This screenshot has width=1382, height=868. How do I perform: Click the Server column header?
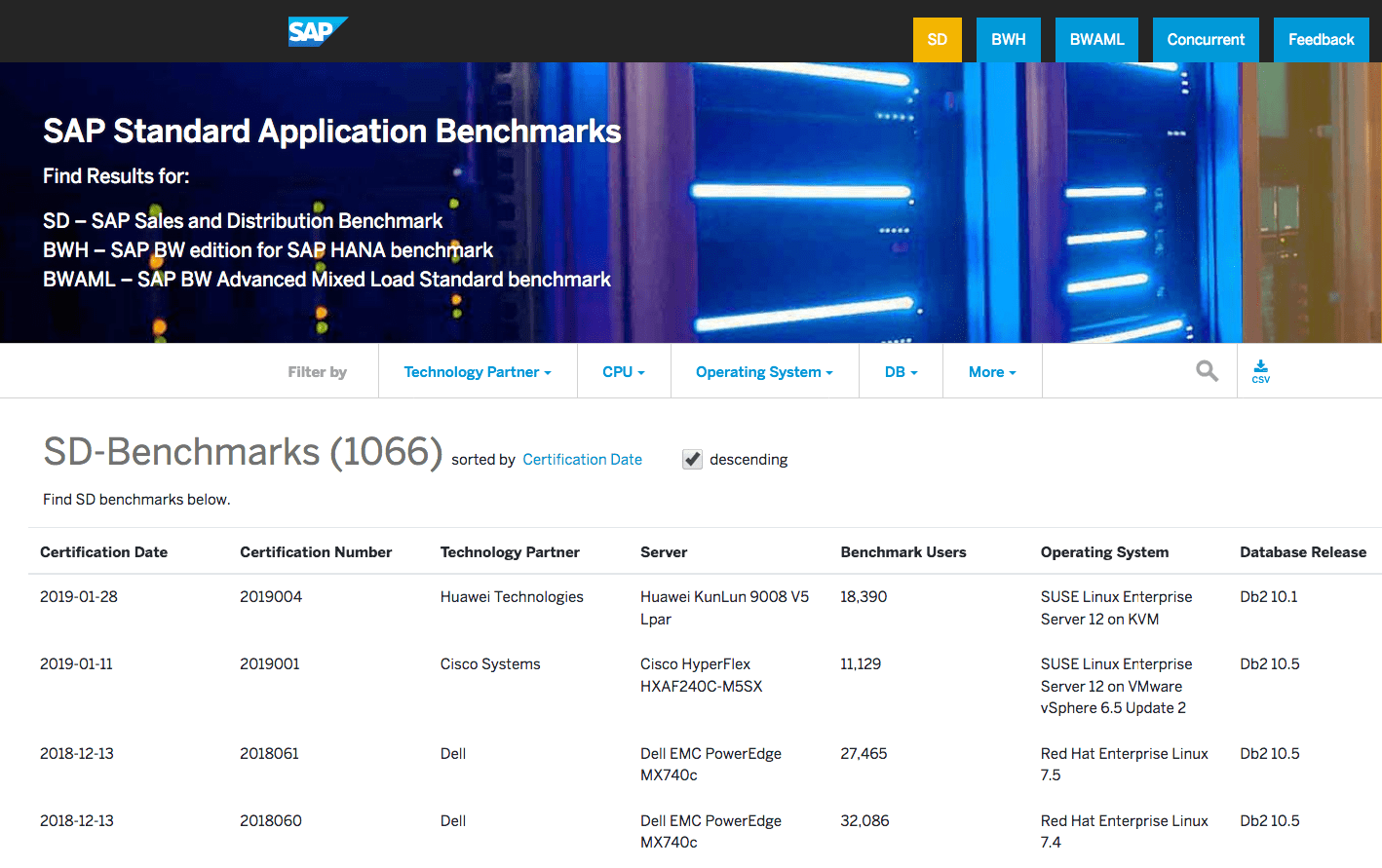click(x=664, y=552)
